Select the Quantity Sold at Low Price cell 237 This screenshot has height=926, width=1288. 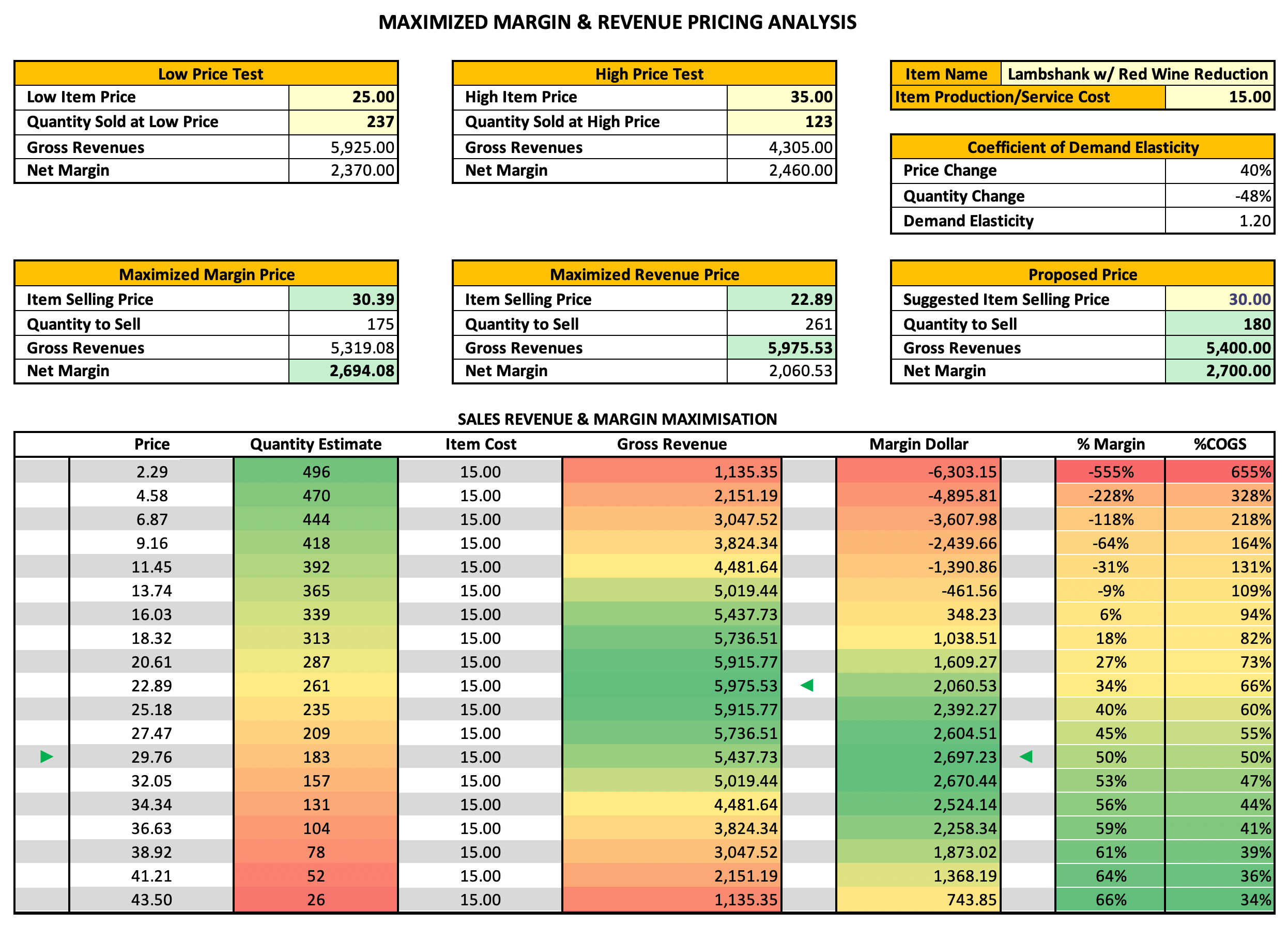[x=344, y=121]
